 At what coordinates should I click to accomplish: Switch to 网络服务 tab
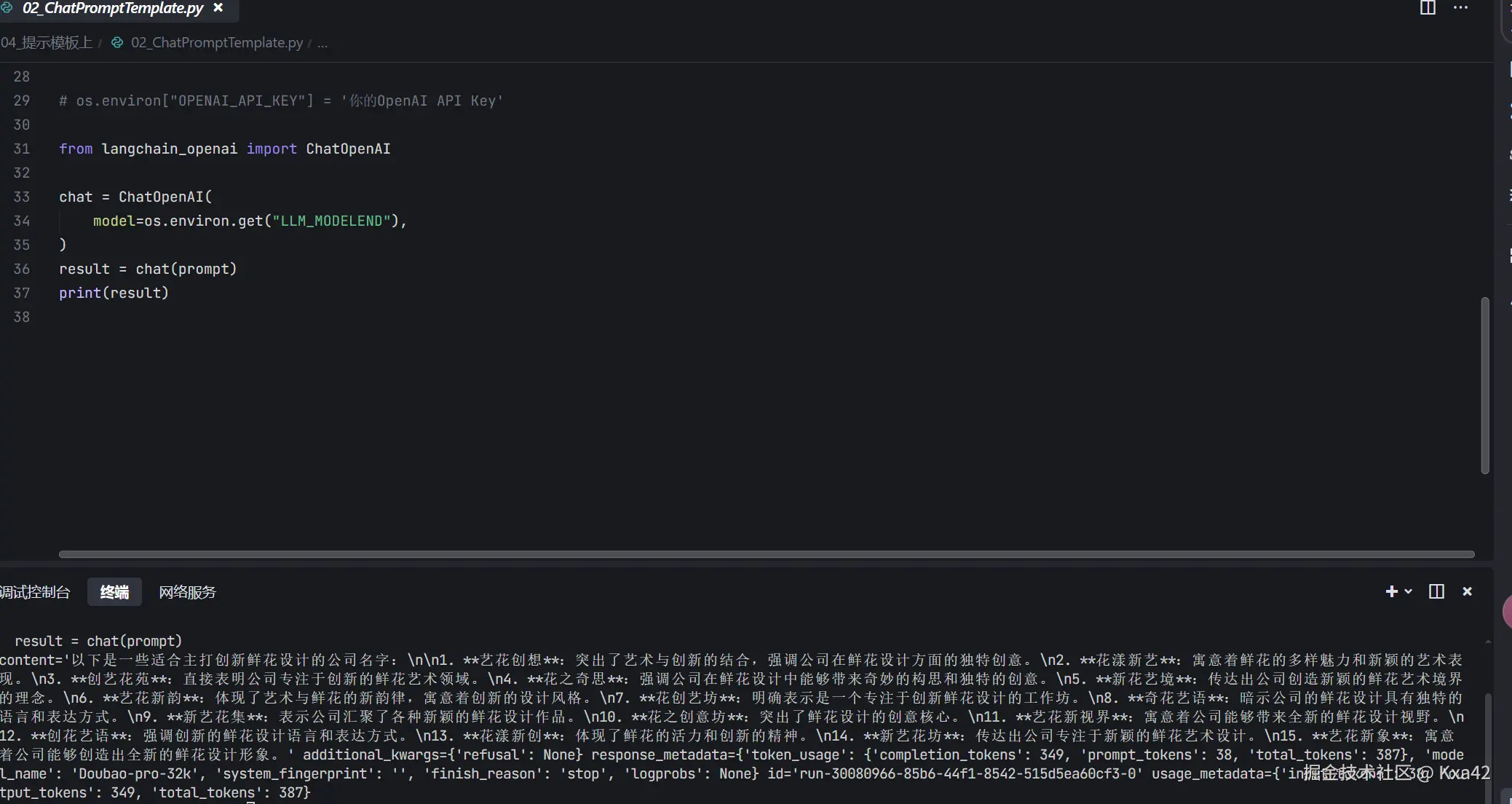tap(187, 592)
